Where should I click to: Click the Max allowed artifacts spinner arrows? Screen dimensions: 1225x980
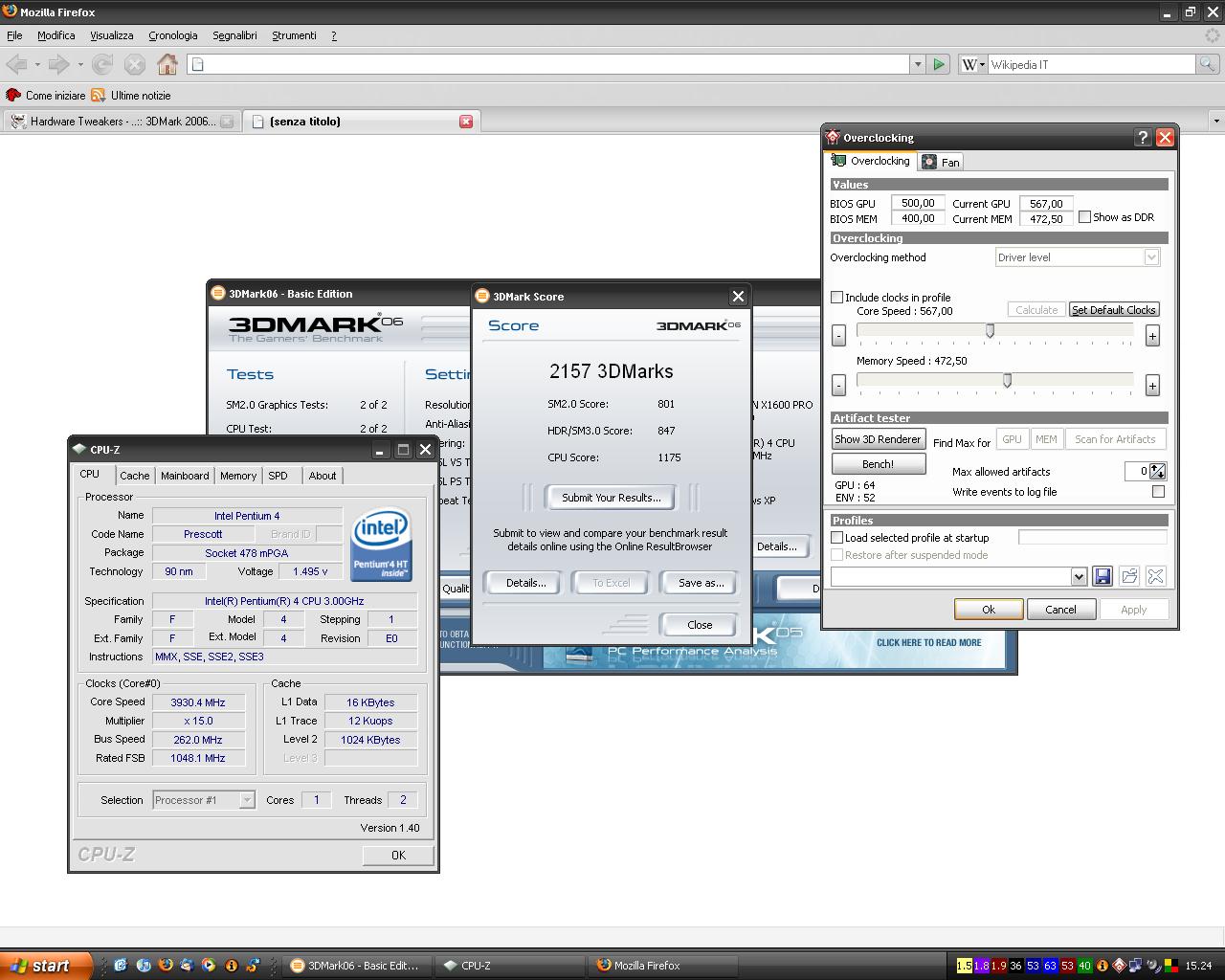pos(1158,471)
